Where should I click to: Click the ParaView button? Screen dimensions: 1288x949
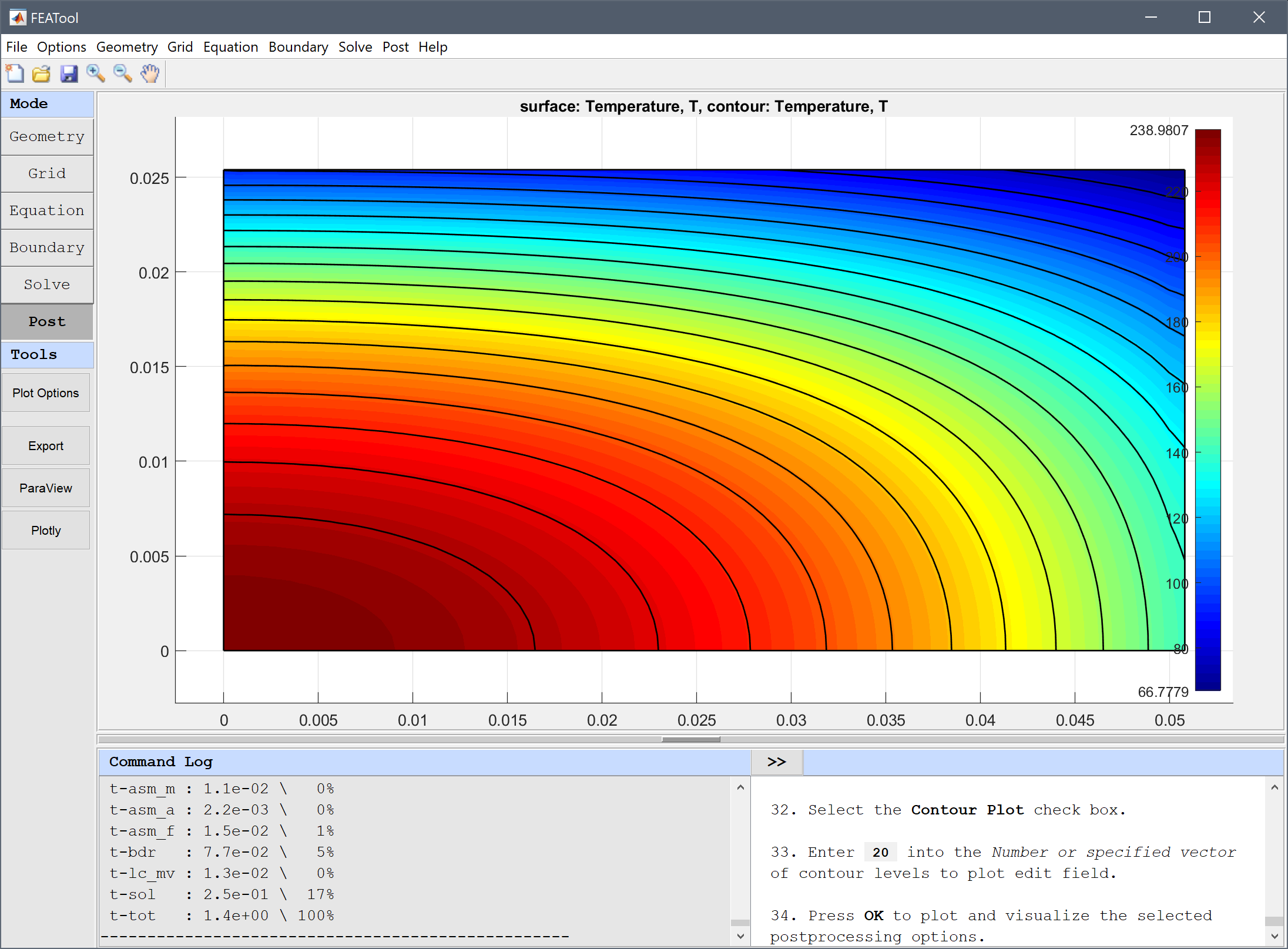[48, 488]
